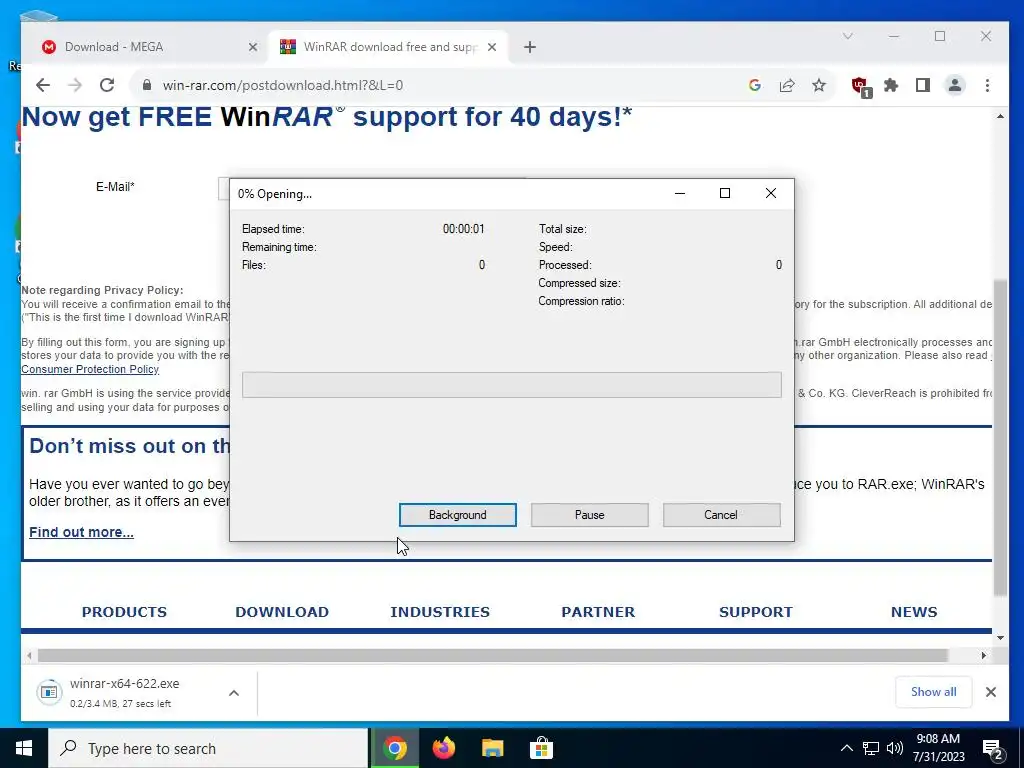
Task: Click the Background button
Action: coord(458,515)
